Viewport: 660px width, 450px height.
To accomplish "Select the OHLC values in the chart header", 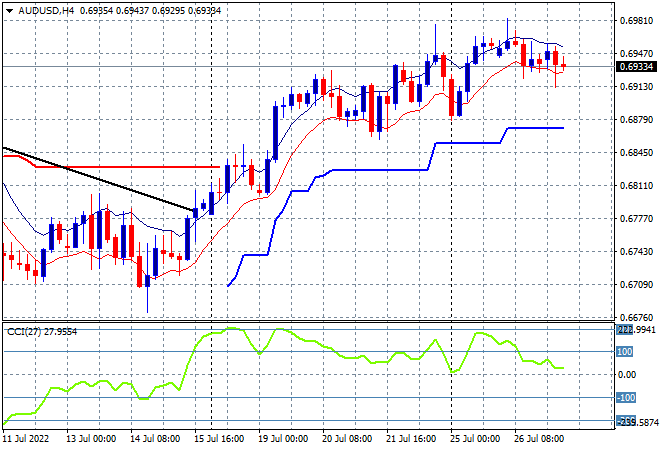I will (151, 11).
